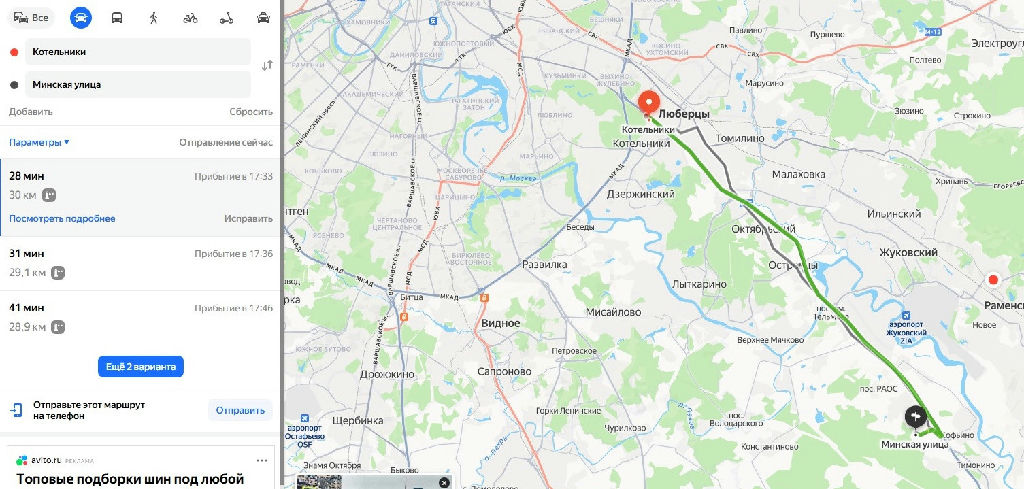1024x489 pixels.
Task: Show Ещё 2 варианта routes
Action: click(141, 367)
